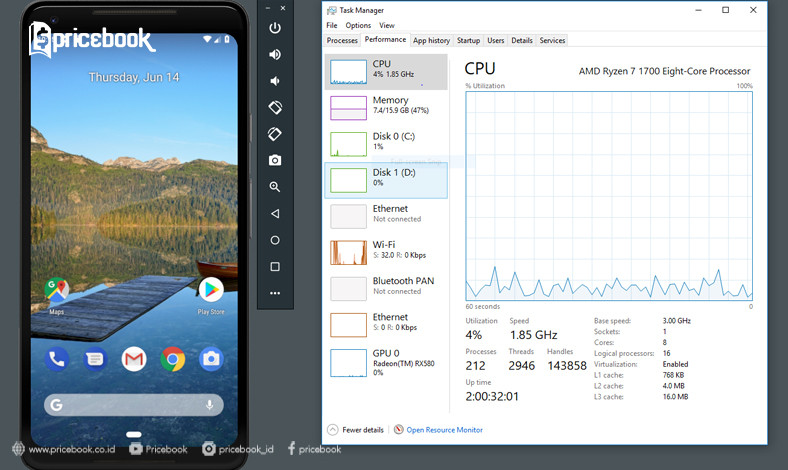Switch to App history tab
The width and height of the screenshot is (788, 470).
click(431, 40)
